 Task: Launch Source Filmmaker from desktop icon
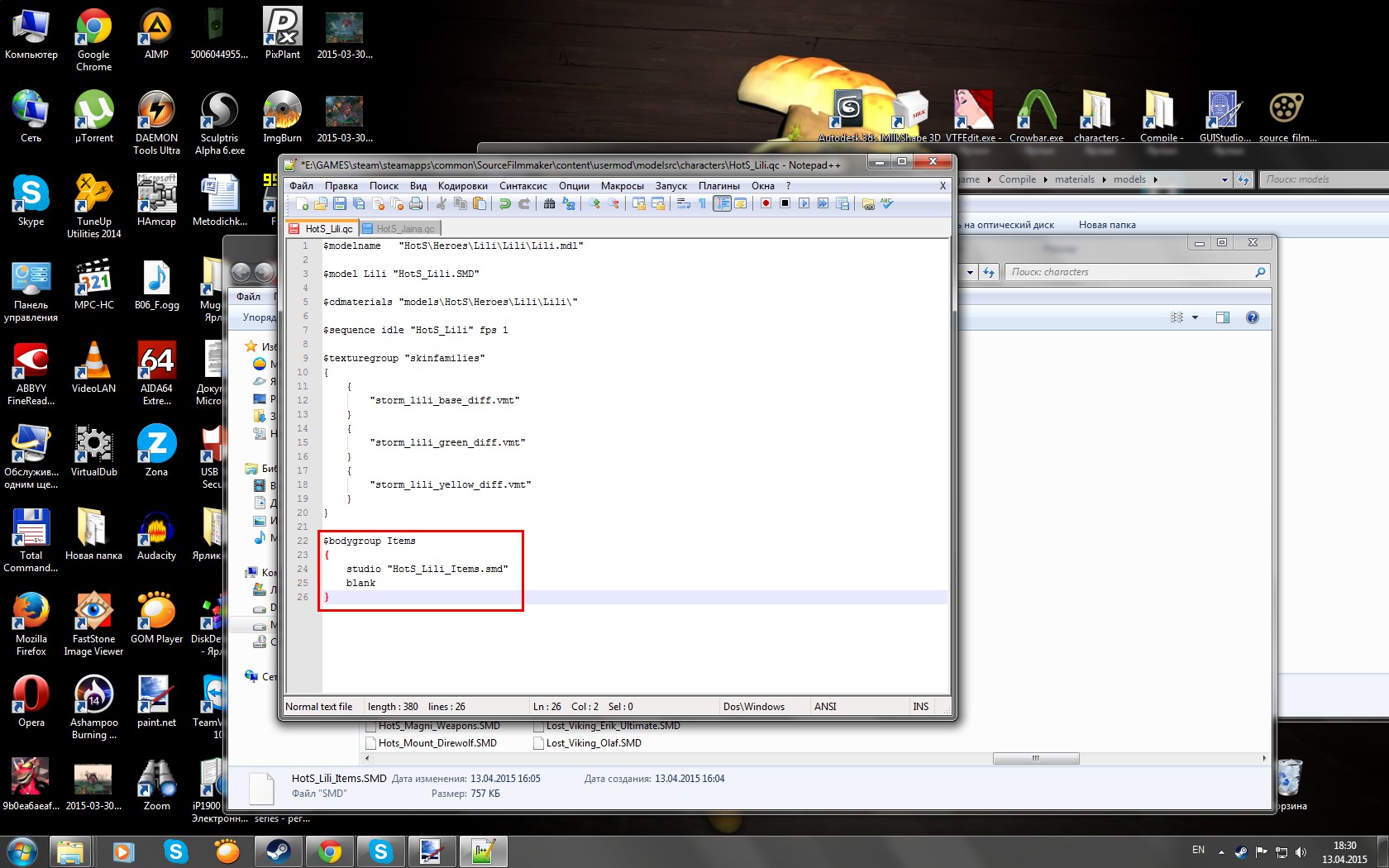coord(1287,116)
